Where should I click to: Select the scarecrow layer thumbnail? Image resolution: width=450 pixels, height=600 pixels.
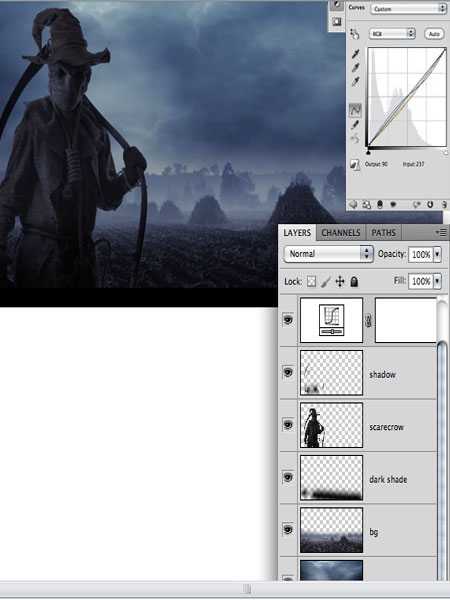coord(331,425)
